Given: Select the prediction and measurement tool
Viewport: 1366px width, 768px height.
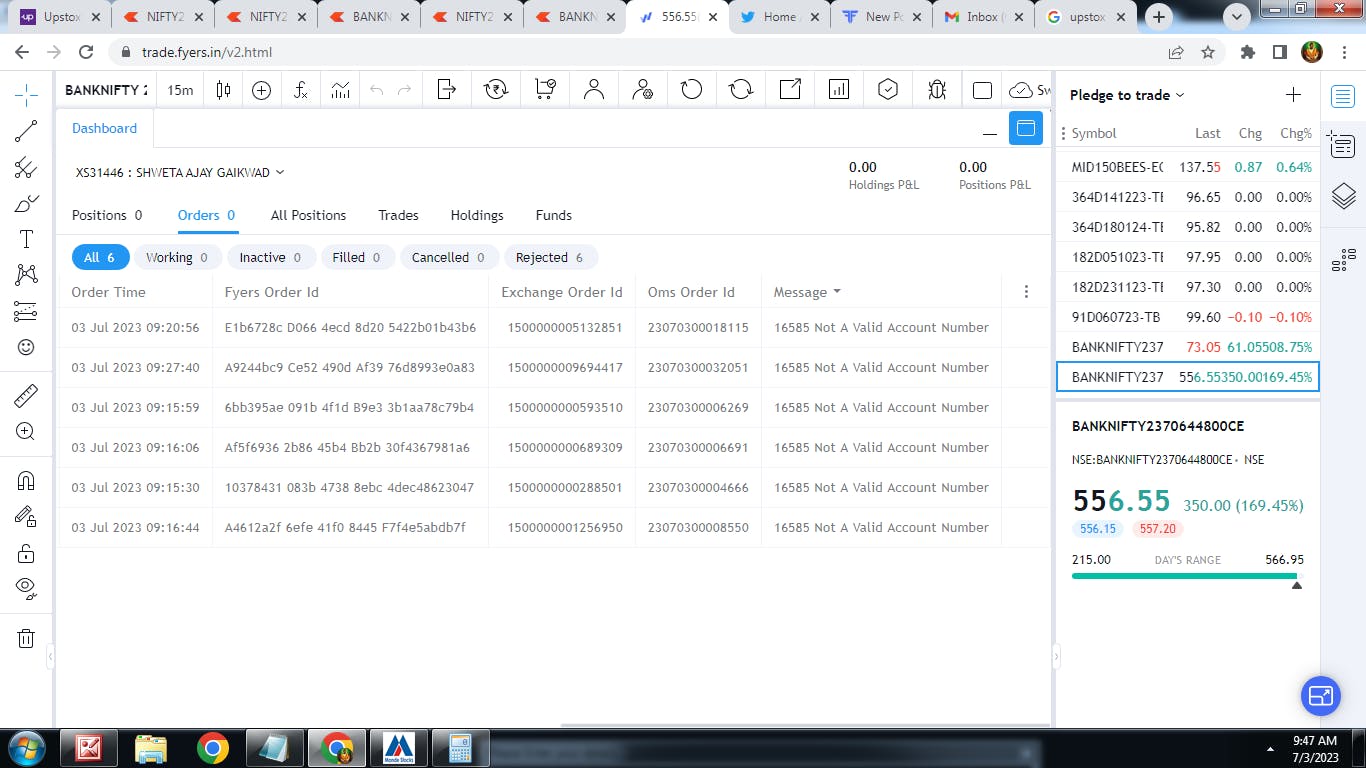Looking at the screenshot, I should (26, 311).
